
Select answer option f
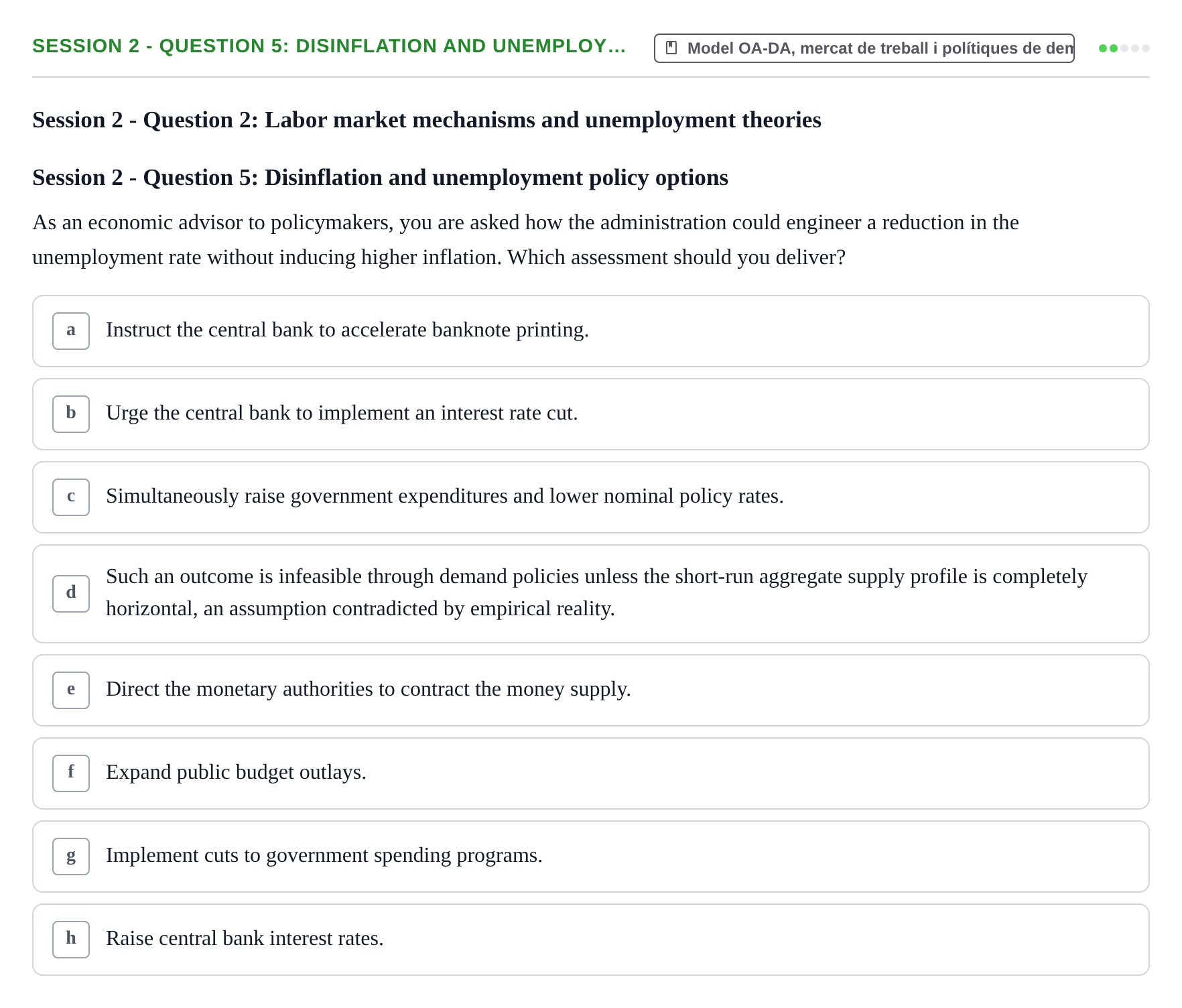pyautogui.click(x=590, y=773)
